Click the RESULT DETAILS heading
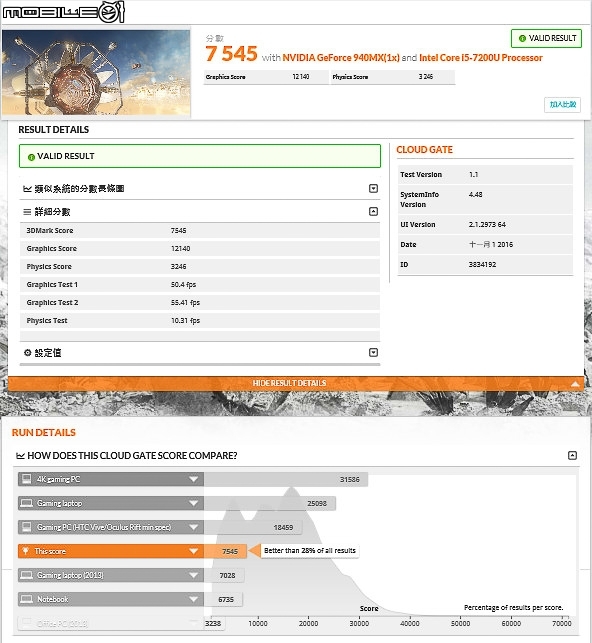592x643 pixels. tap(54, 130)
